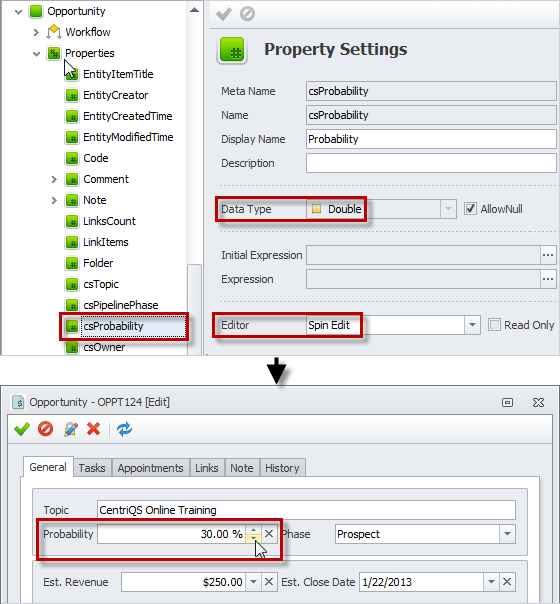Open the History tab

pyautogui.click(x=282, y=468)
